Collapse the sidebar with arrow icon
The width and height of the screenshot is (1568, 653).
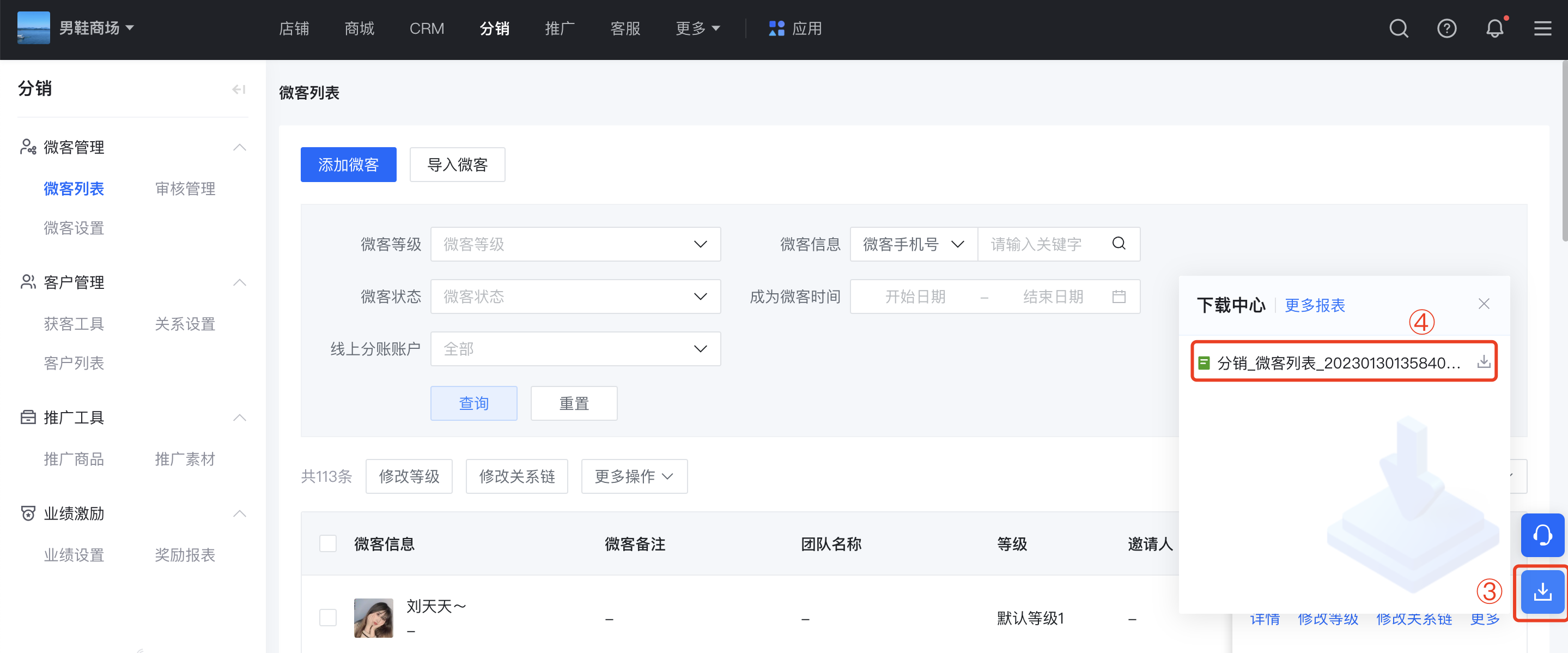tap(239, 89)
